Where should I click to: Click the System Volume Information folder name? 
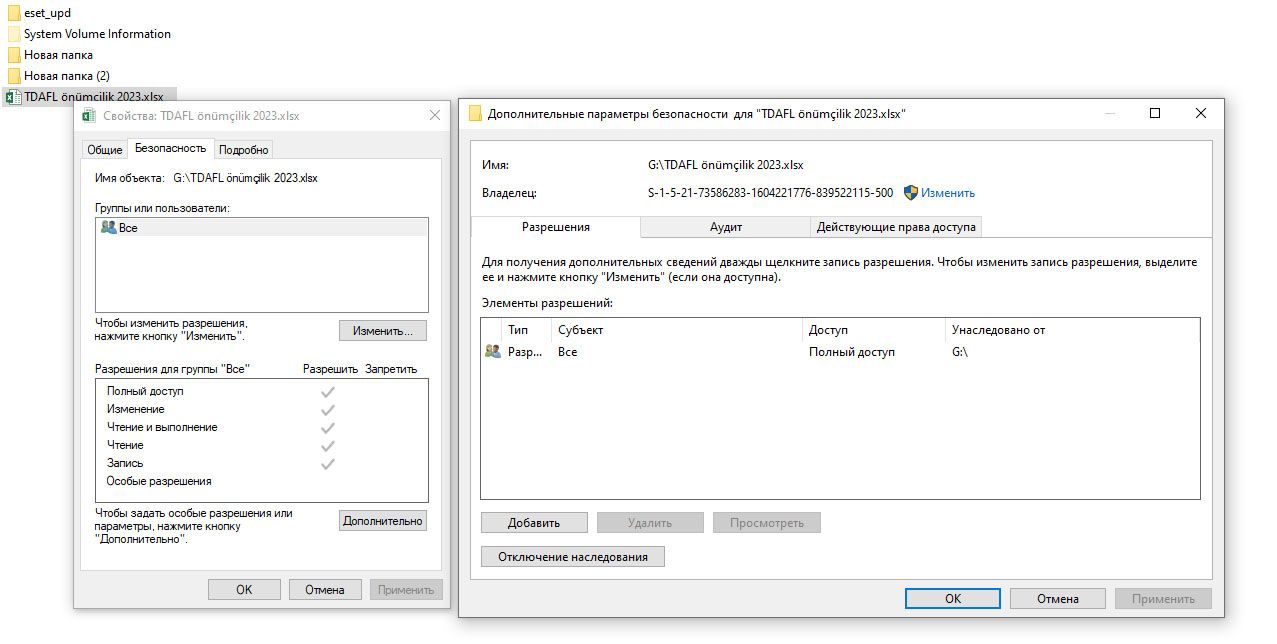point(97,34)
